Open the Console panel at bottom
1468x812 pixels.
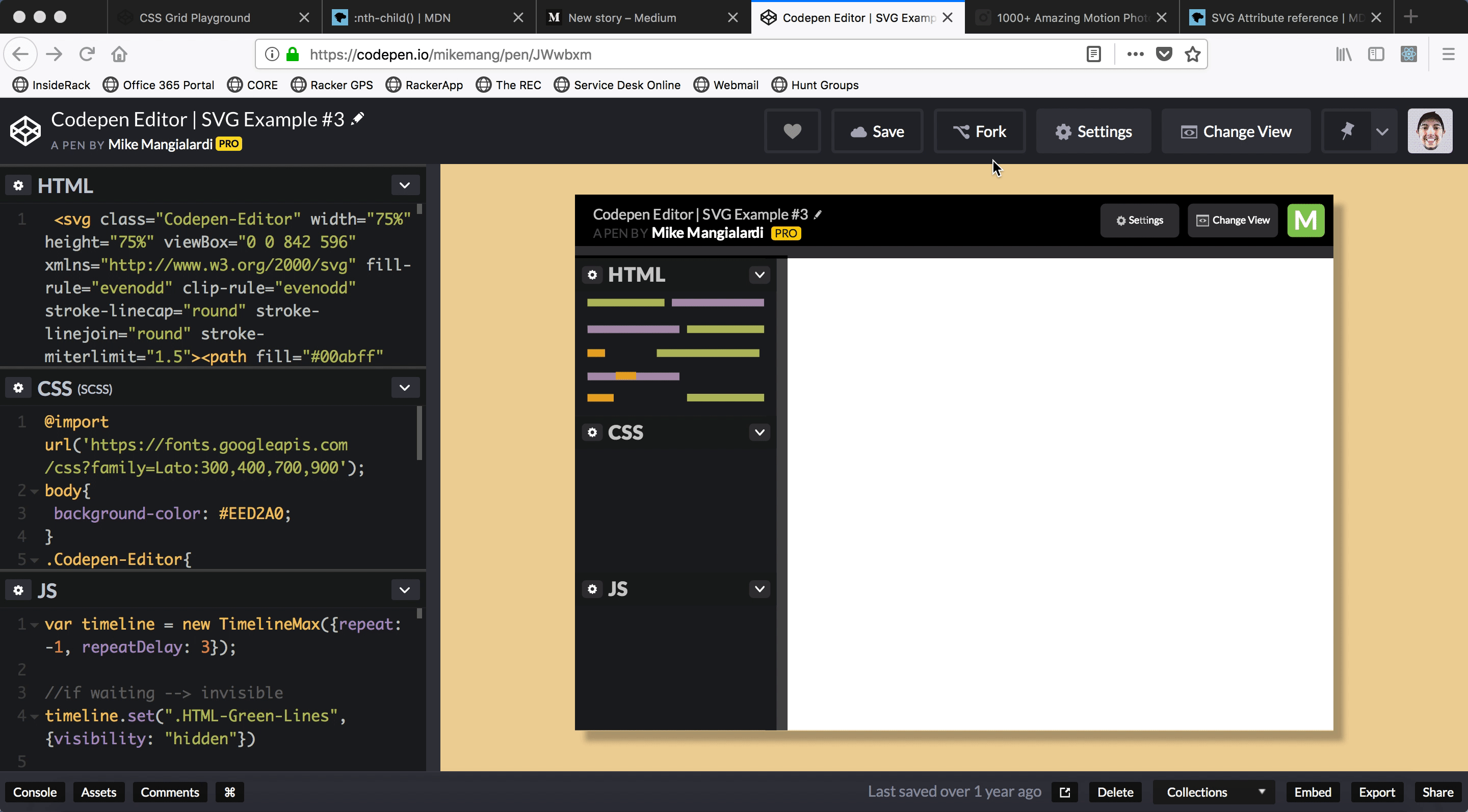(35, 791)
